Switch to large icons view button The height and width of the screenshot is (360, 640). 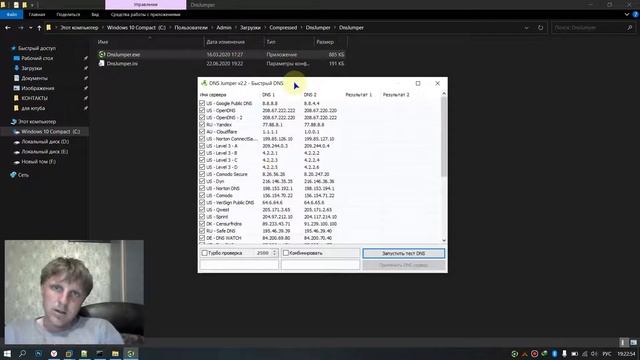pyautogui.click(x=633, y=342)
